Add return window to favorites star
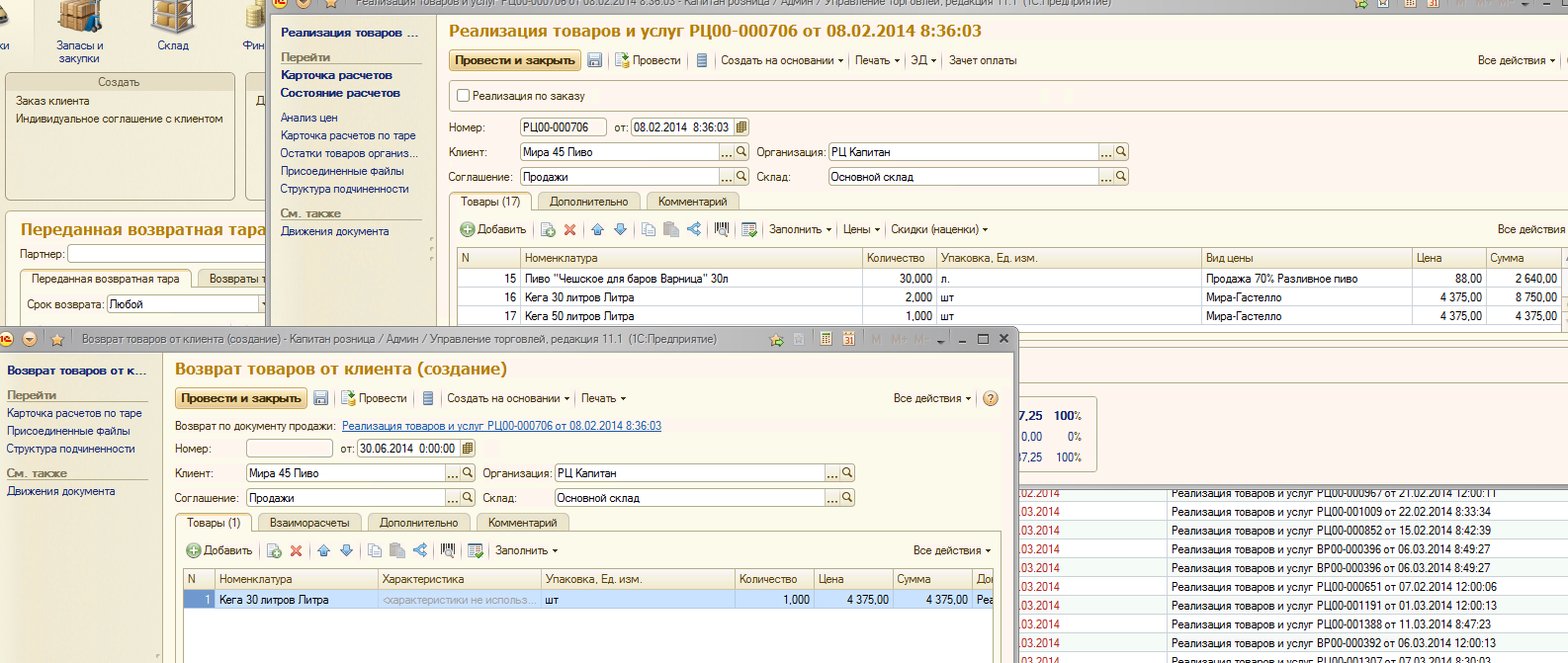The height and width of the screenshot is (663, 1568). click(x=777, y=339)
